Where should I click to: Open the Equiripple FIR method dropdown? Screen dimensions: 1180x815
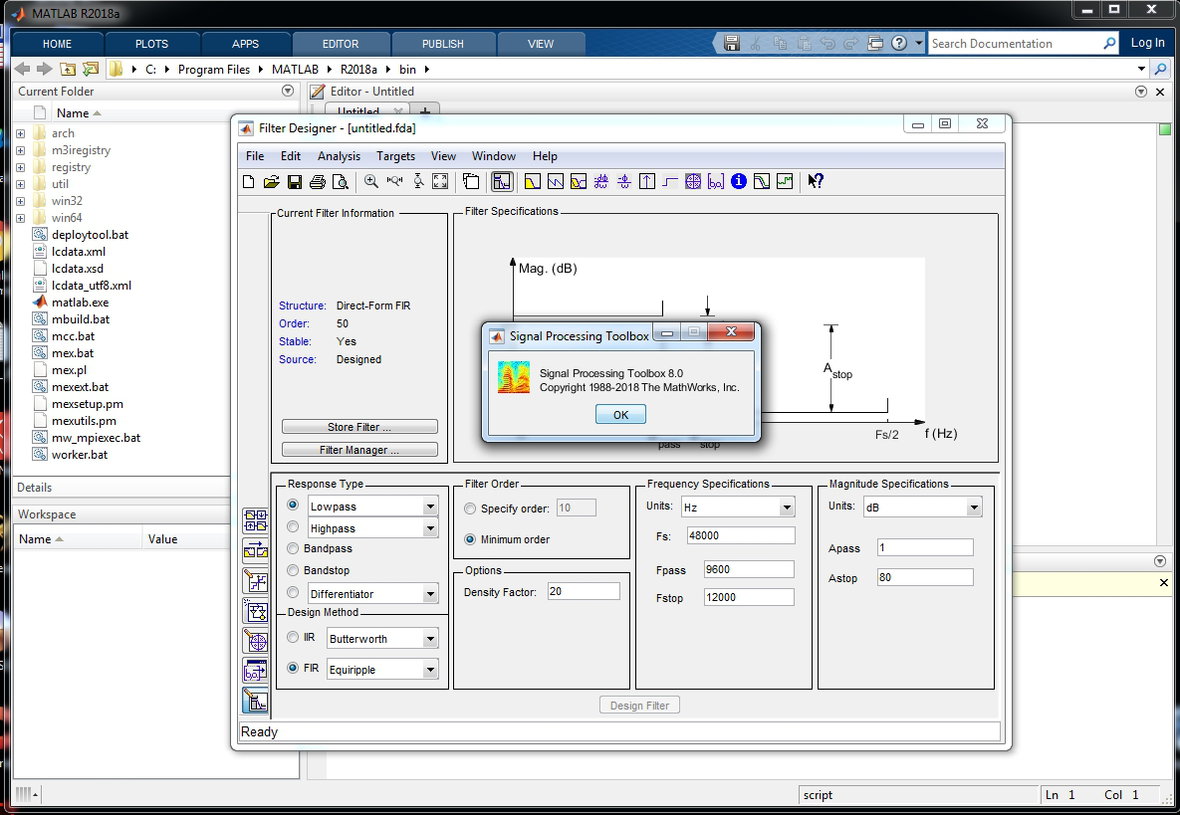(430, 669)
